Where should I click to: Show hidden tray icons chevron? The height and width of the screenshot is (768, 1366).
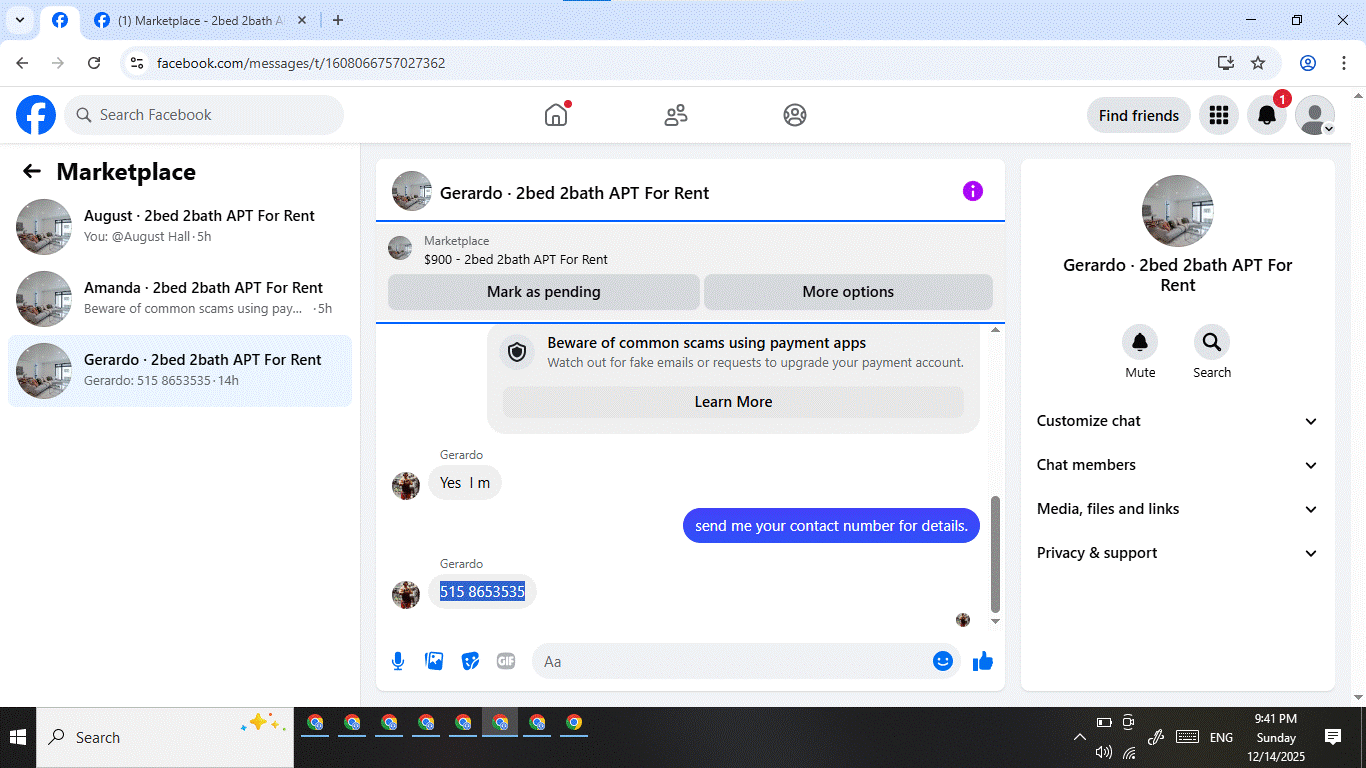coord(1080,737)
